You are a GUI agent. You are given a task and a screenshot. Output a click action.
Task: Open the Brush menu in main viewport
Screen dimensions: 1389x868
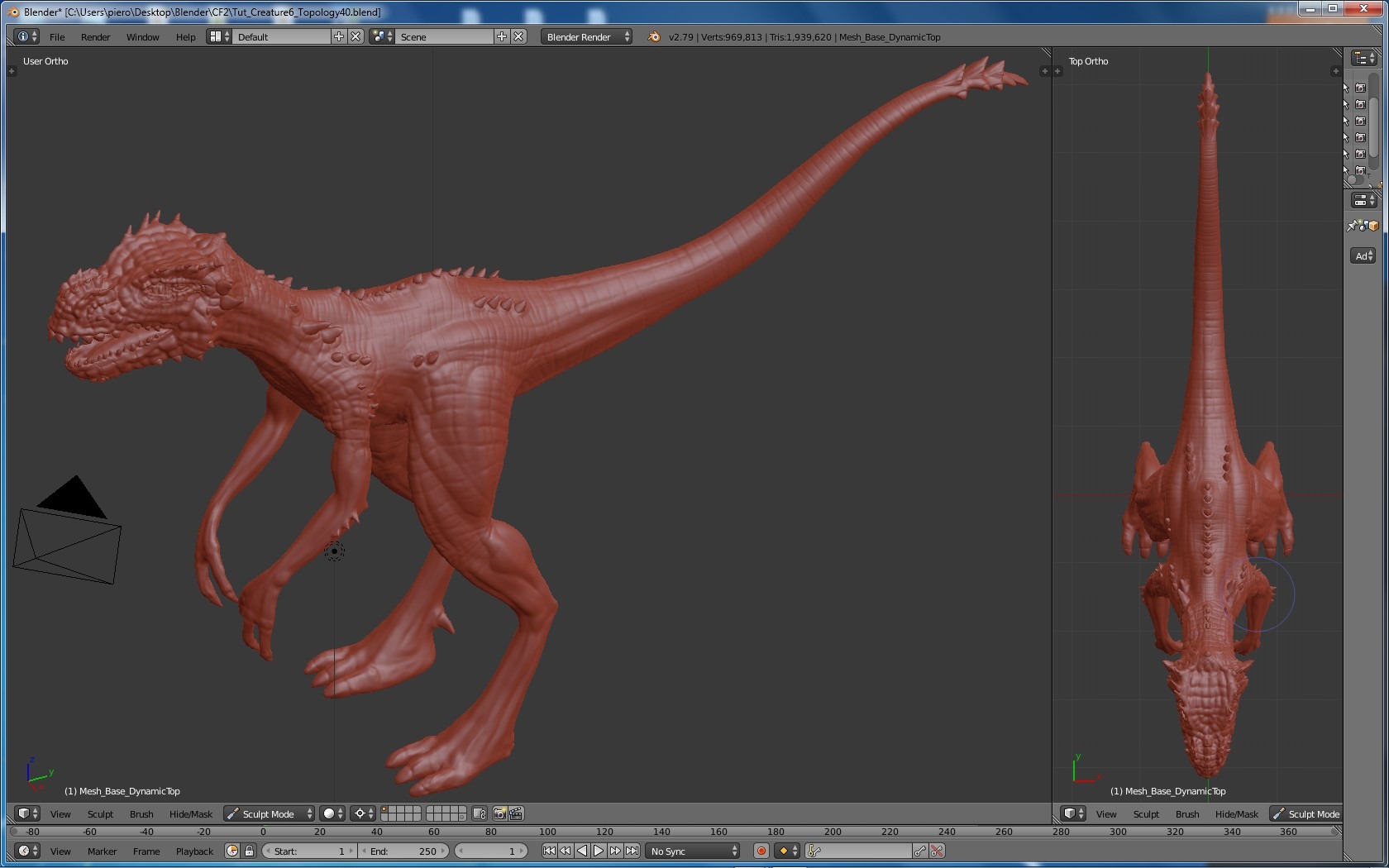[x=141, y=814]
